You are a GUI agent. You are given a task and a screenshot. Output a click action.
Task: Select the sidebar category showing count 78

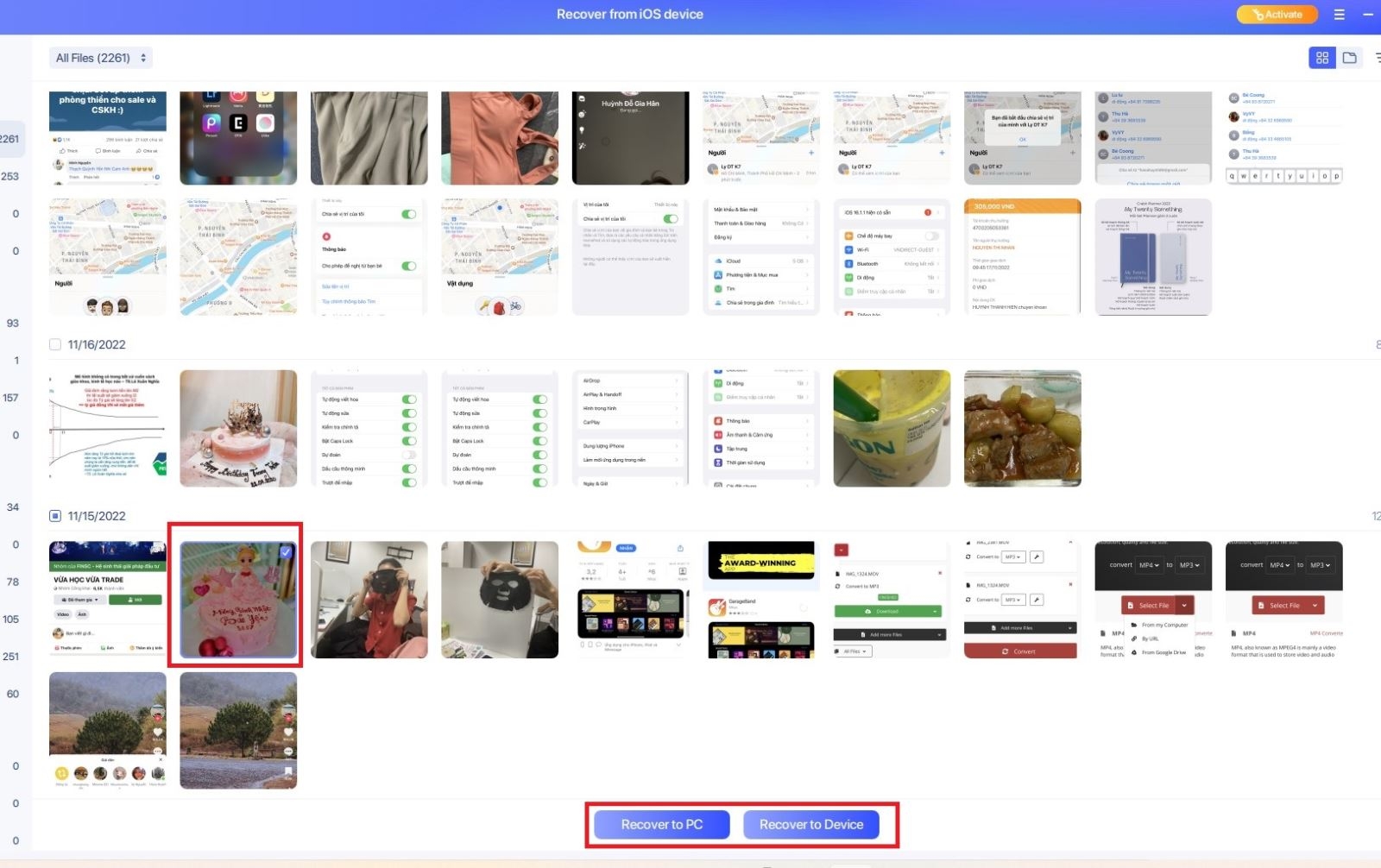[12, 582]
